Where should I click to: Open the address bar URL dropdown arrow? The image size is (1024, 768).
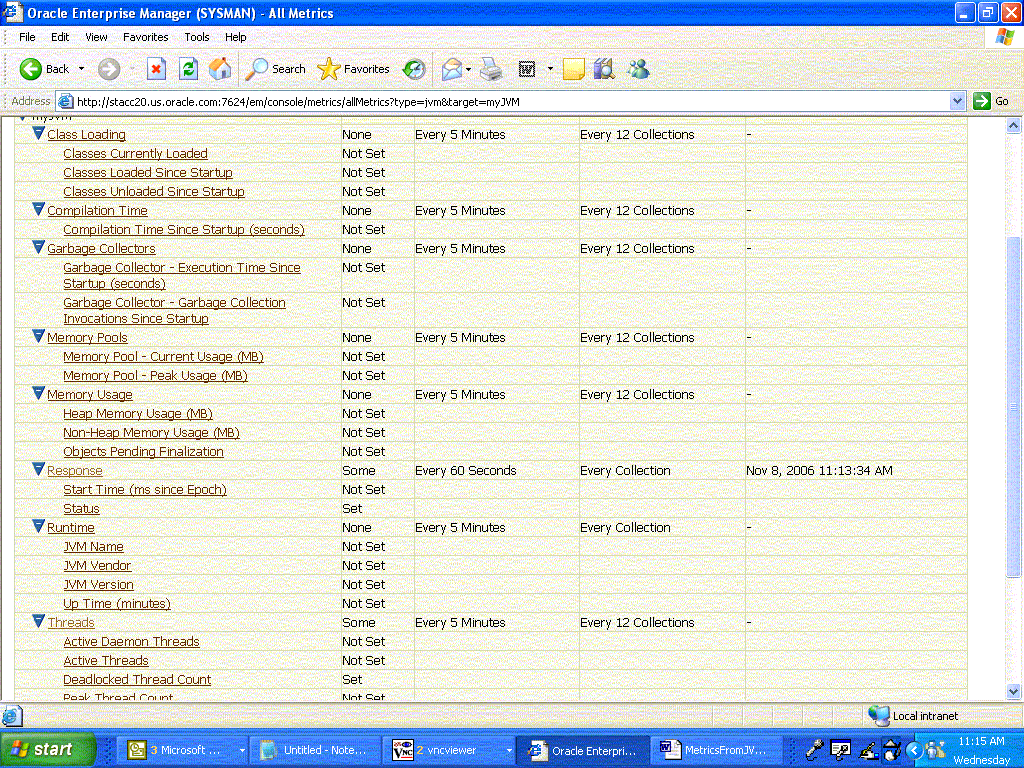pos(957,101)
